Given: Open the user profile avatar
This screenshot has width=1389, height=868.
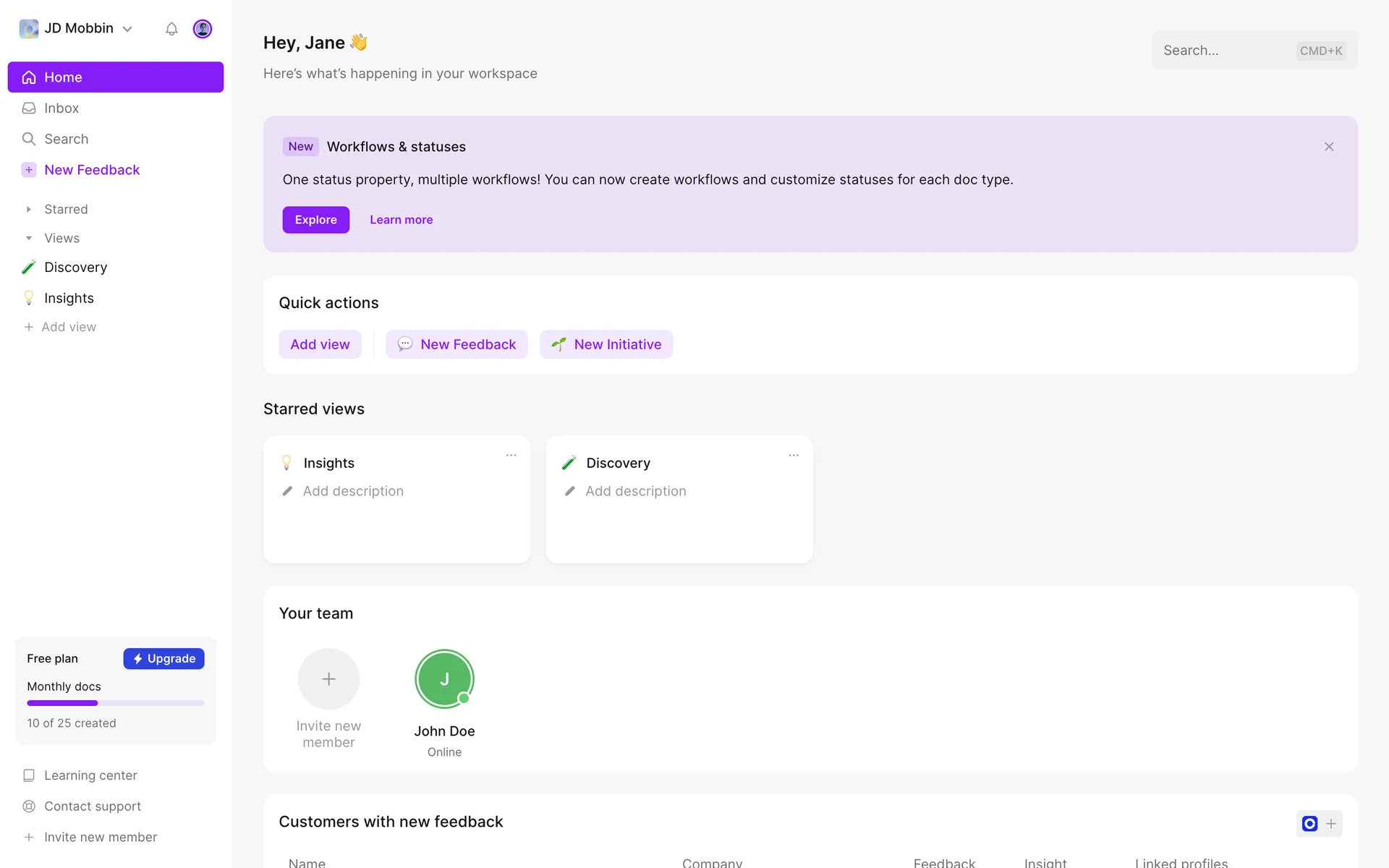Looking at the screenshot, I should pos(203,29).
